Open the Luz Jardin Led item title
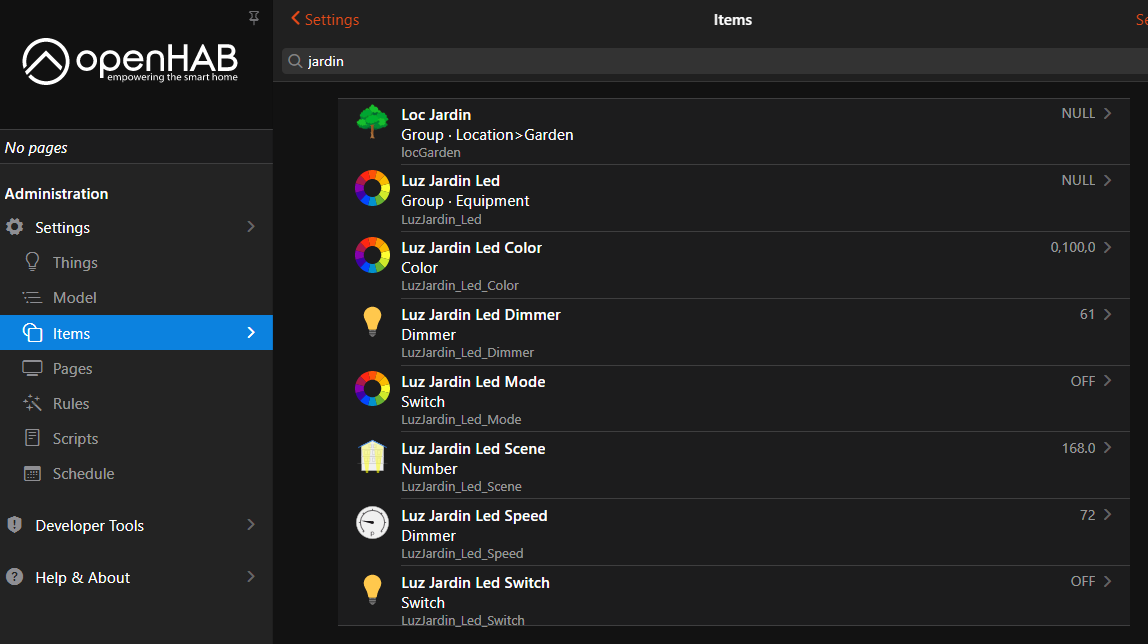This screenshot has height=644, width=1148. (450, 181)
